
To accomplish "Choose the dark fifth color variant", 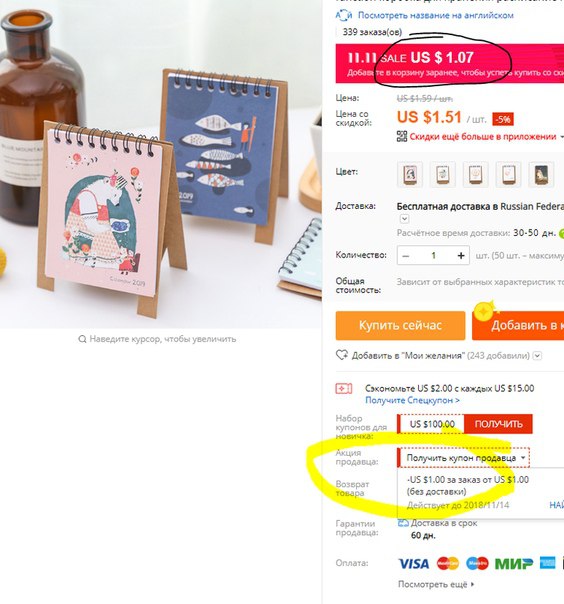I will point(541,174).
